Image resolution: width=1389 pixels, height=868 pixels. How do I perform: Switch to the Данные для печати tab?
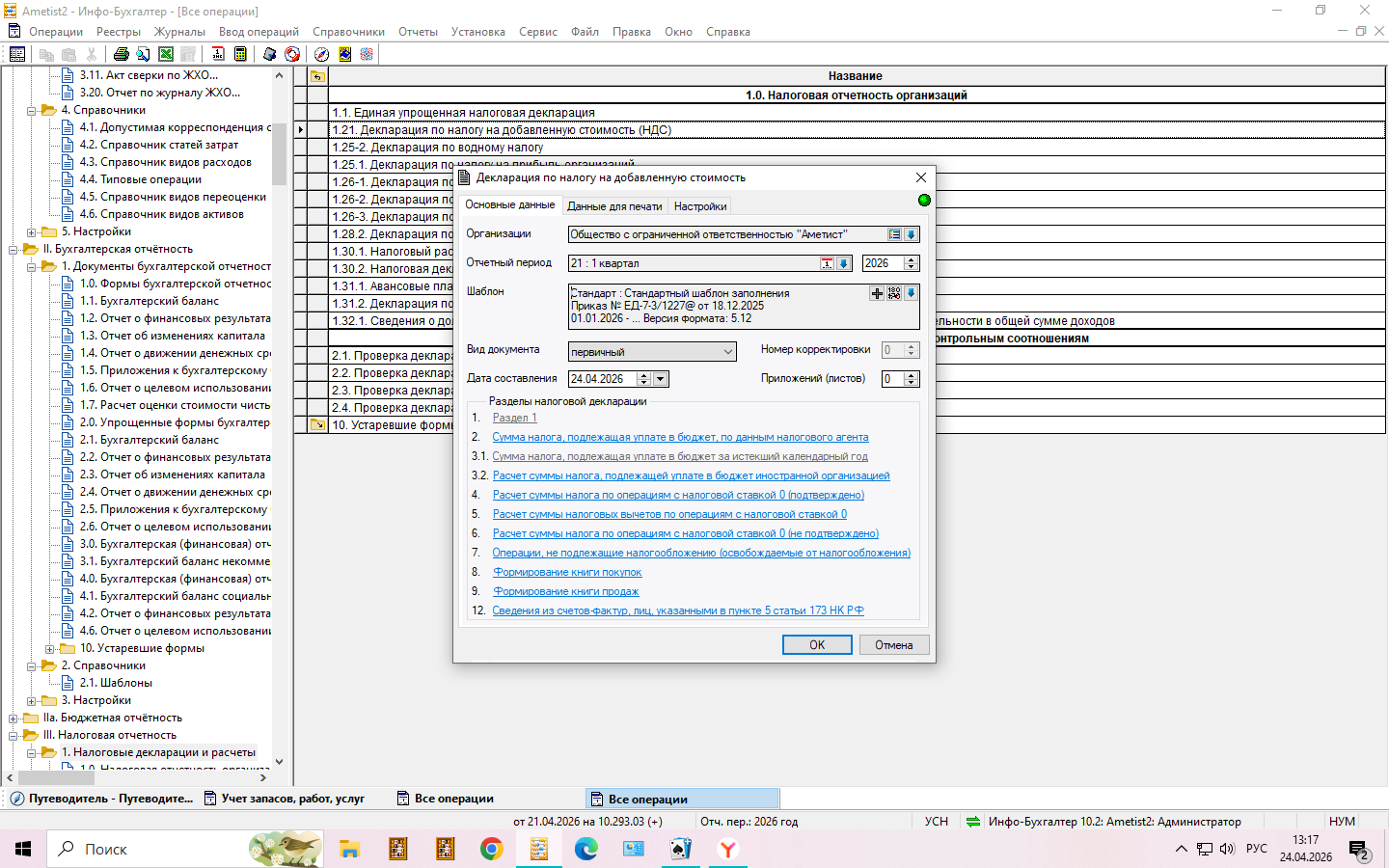coord(614,206)
